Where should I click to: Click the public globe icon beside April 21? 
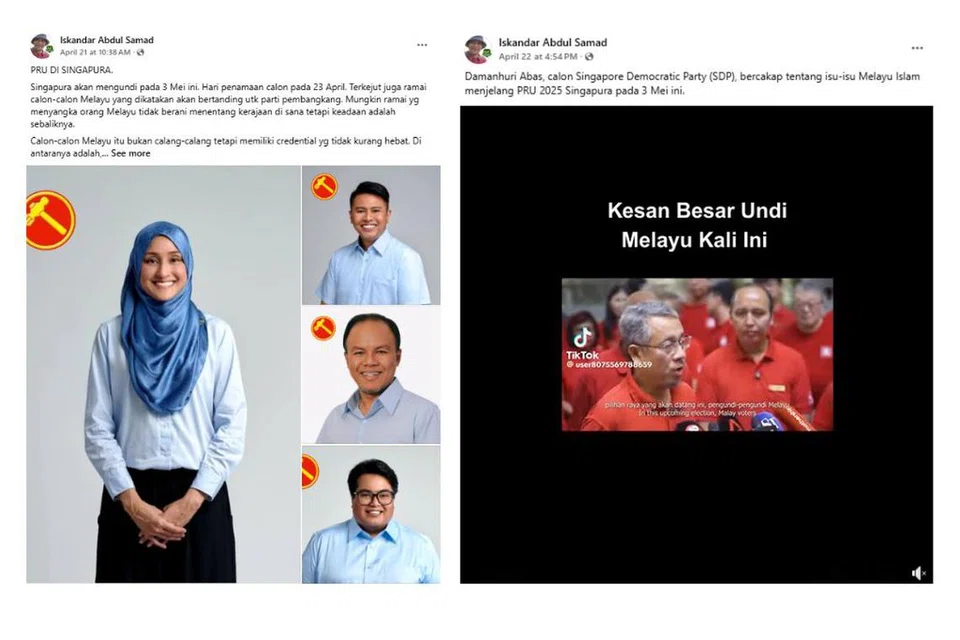tap(141, 53)
